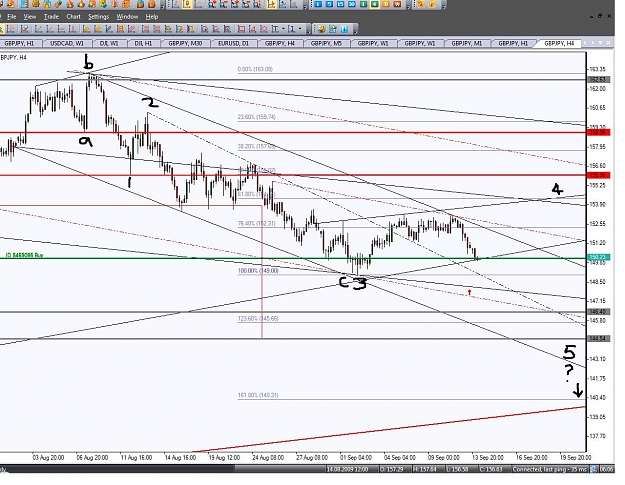Click the gray 162.63 price level marker
Image resolution: width=625 pixels, height=485 pixels.
coord(598,79)
